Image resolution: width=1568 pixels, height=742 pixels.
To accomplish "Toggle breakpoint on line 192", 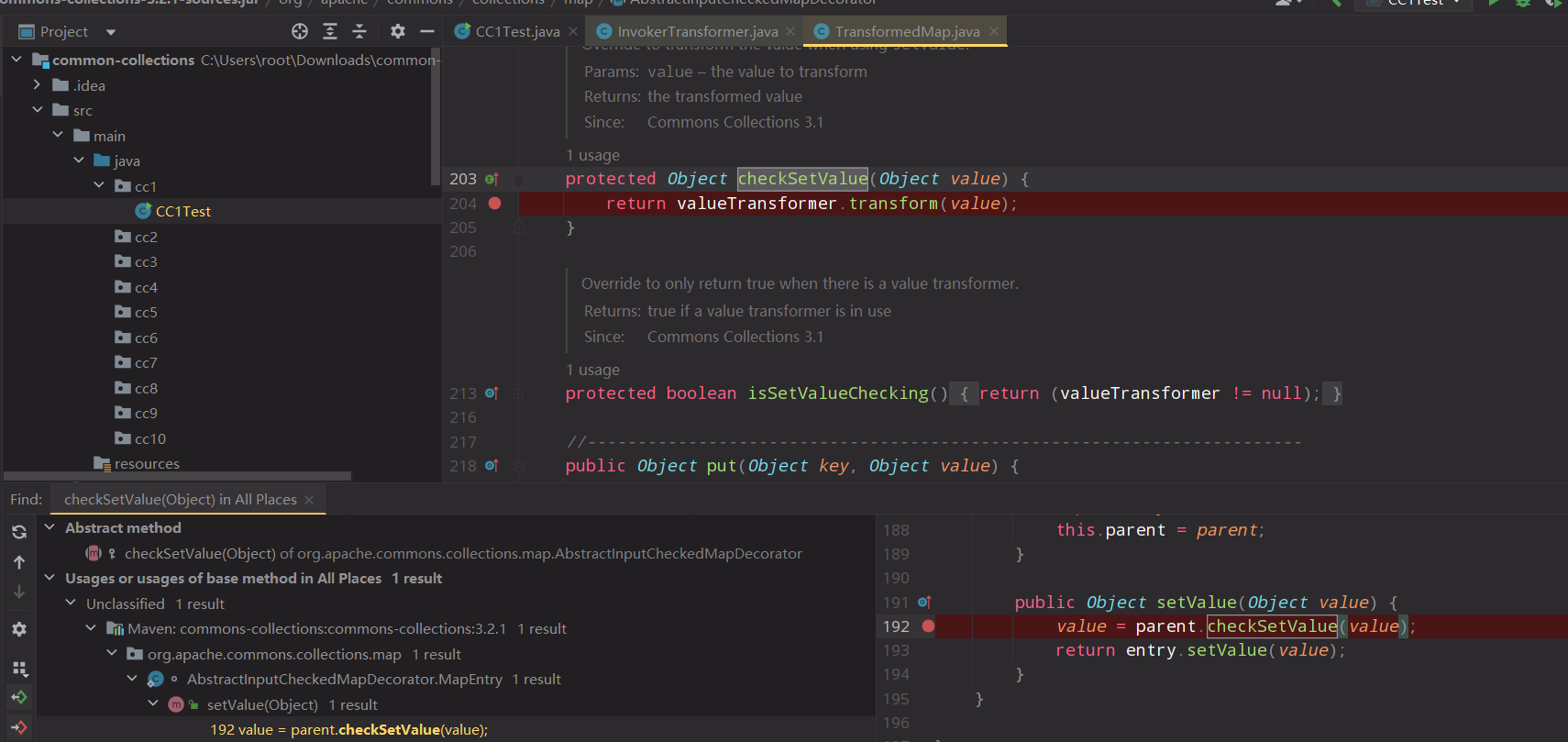I will (x=928, y=626).
